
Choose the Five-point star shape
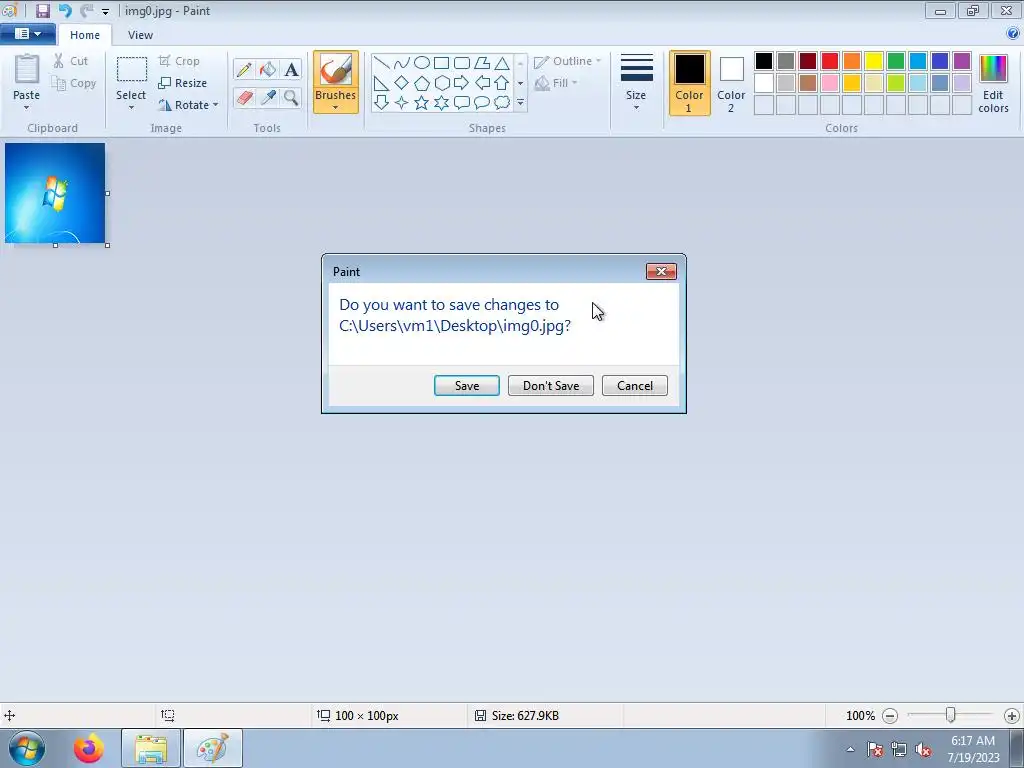422,103
